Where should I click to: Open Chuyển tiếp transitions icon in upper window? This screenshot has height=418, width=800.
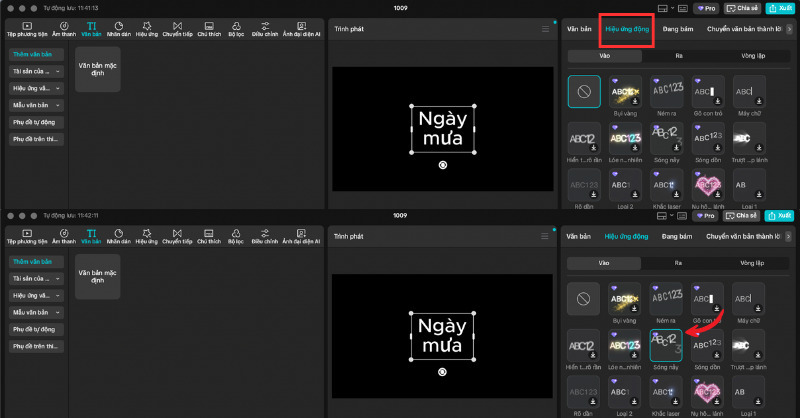tap(177, 29)
